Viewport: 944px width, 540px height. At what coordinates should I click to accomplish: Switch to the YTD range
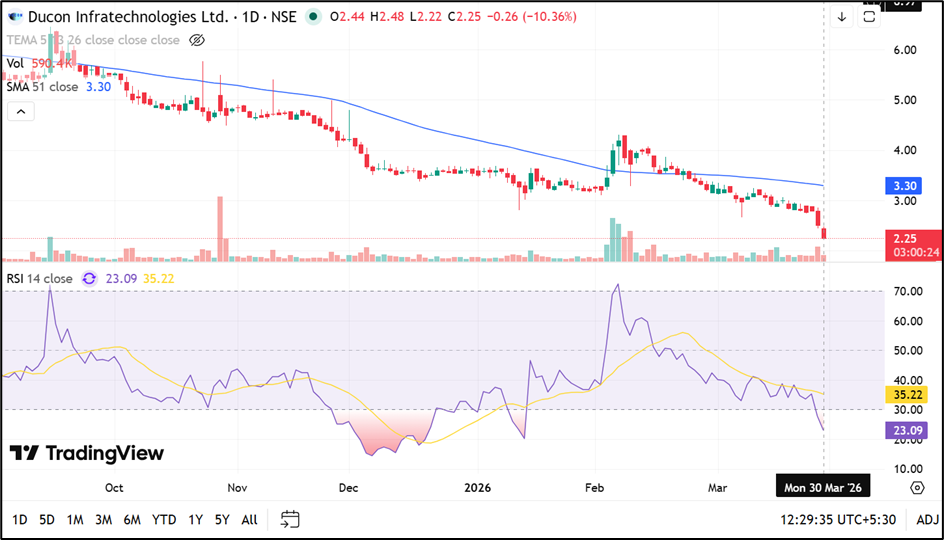coord(164,519)
